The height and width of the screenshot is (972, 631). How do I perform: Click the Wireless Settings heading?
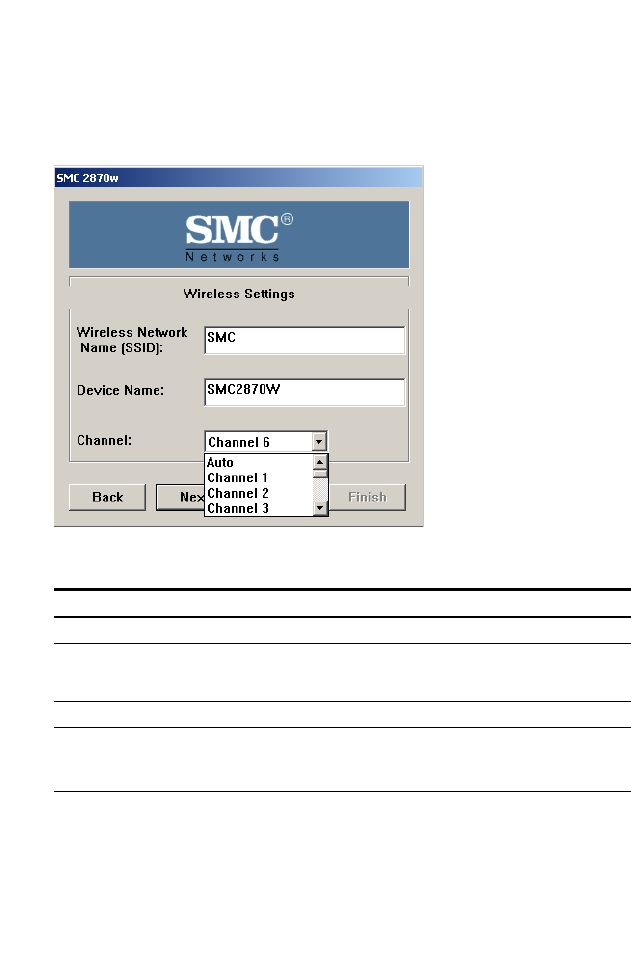[x=239, y=294]
